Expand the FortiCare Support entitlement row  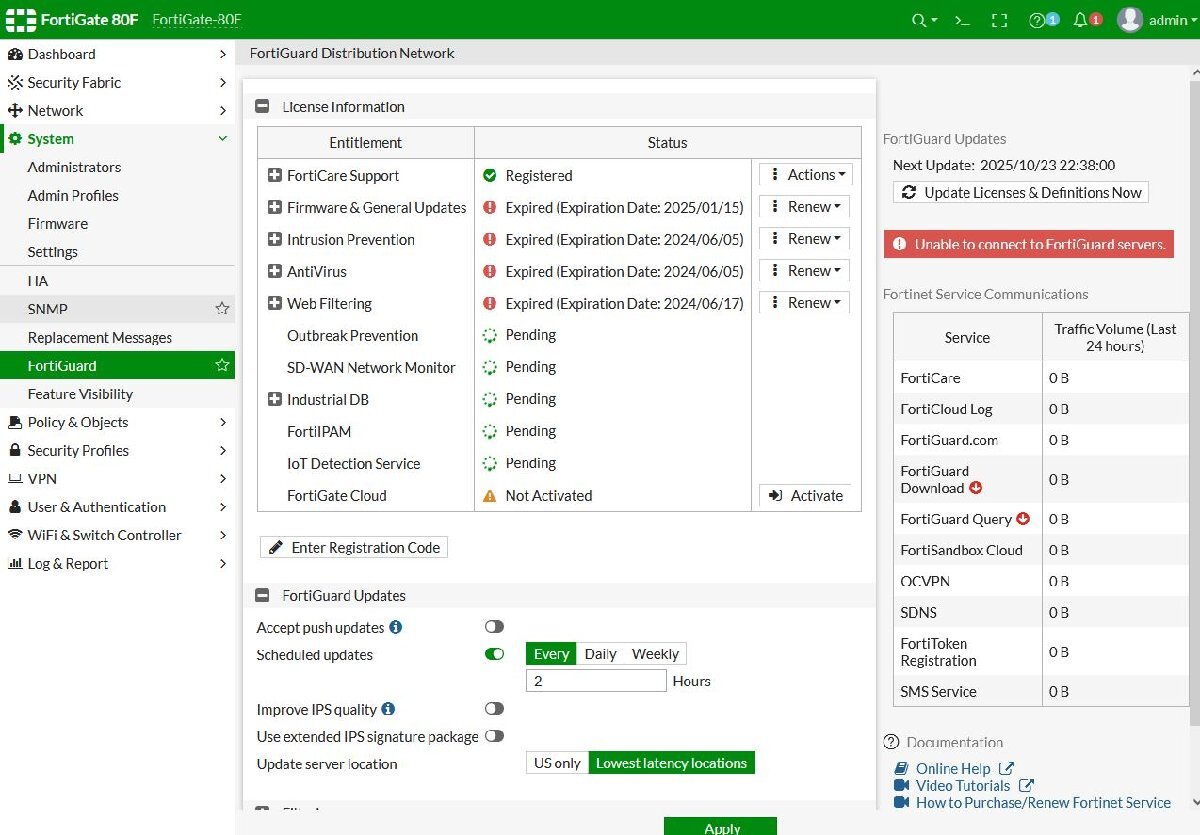pos(275,176)
